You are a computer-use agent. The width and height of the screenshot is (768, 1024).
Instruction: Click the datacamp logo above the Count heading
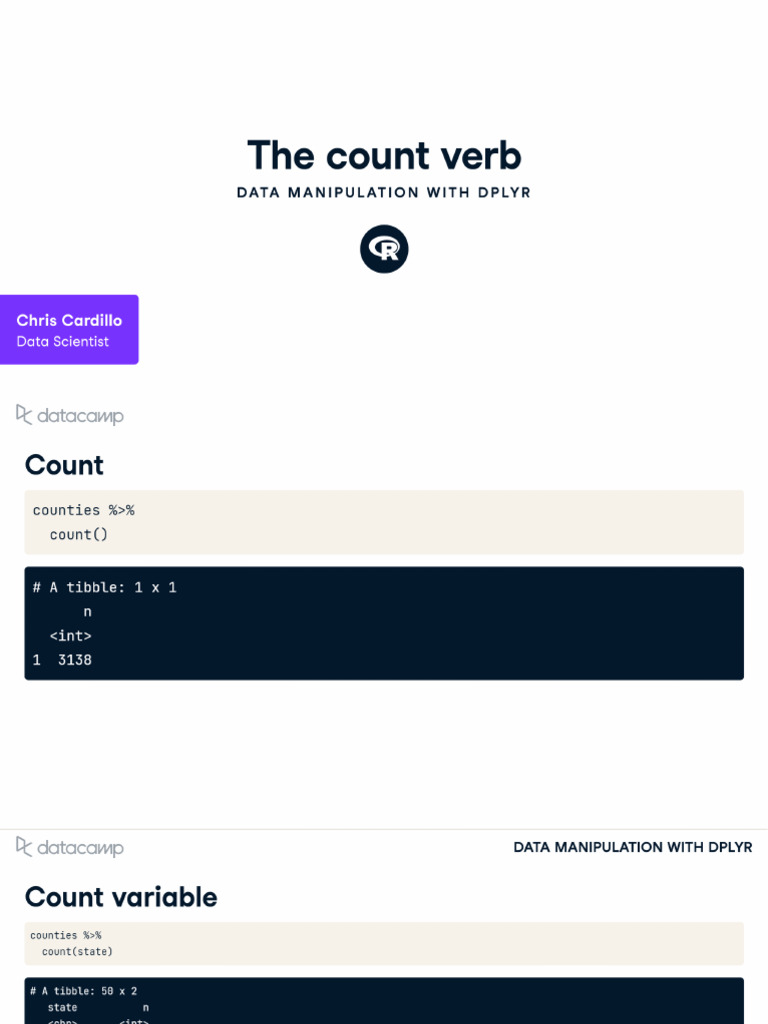click(x=70, y=415)
